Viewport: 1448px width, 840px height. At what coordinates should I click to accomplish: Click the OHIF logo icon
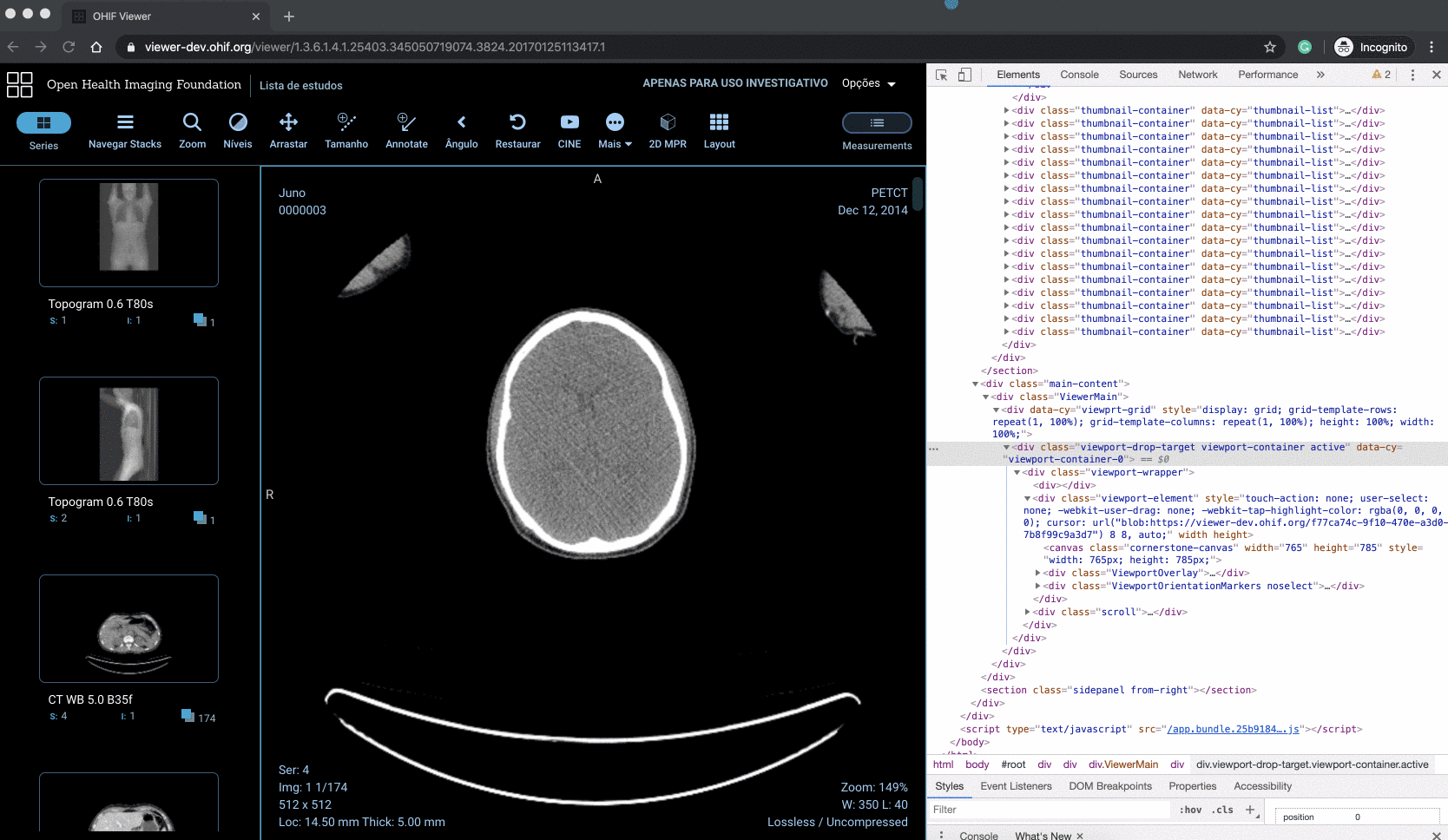tap(20, 84)
